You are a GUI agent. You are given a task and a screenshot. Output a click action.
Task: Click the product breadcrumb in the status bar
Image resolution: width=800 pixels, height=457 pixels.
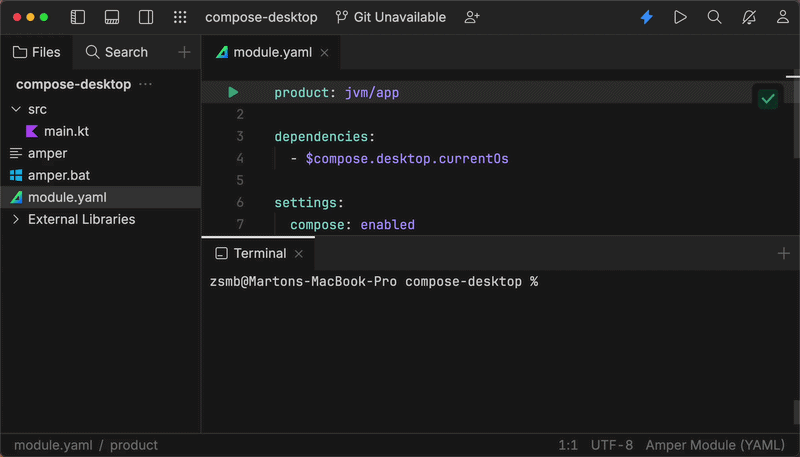coord(134,445)
